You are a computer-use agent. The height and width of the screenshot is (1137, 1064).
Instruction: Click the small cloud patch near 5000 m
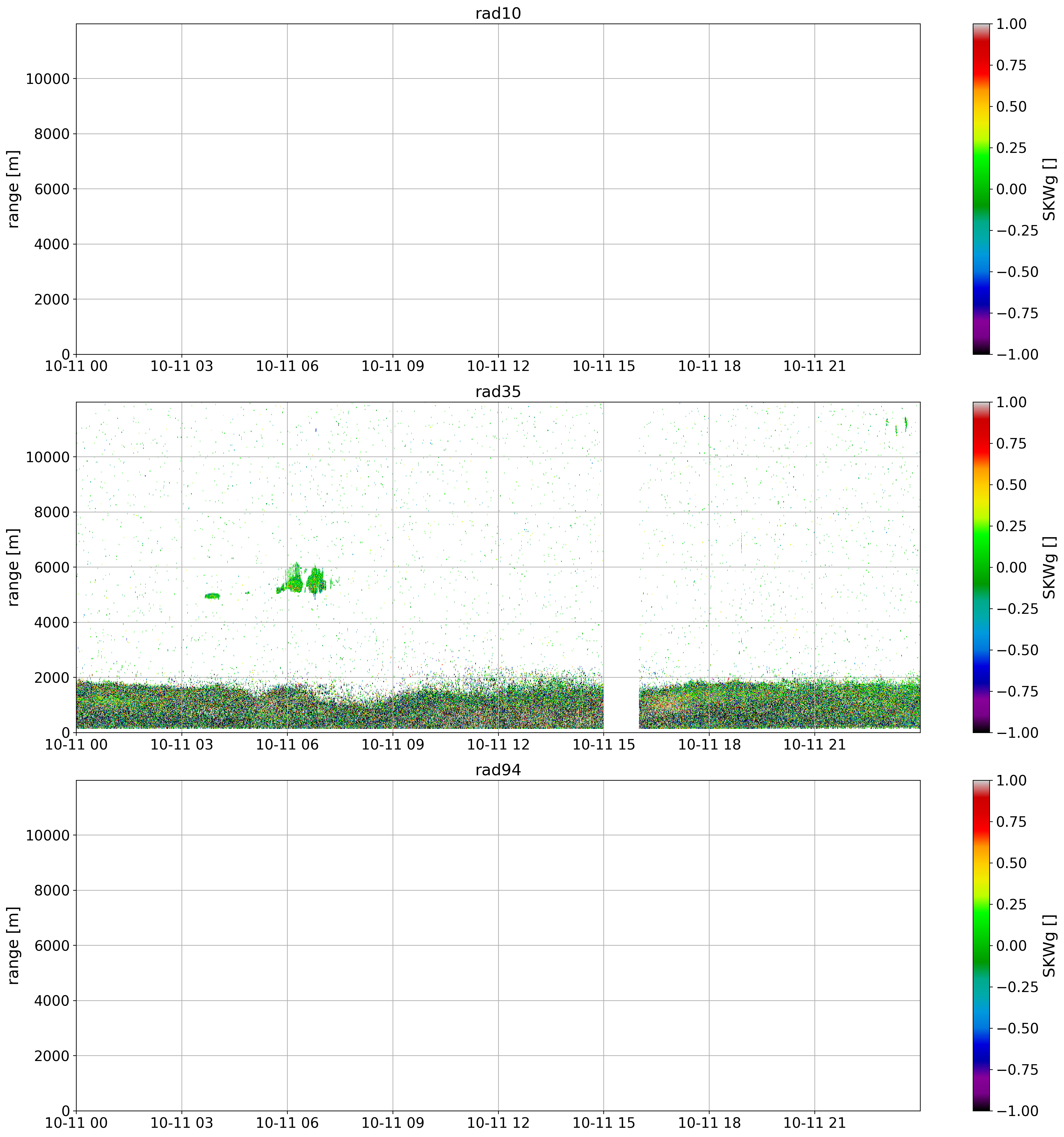[x=212, y=596]
